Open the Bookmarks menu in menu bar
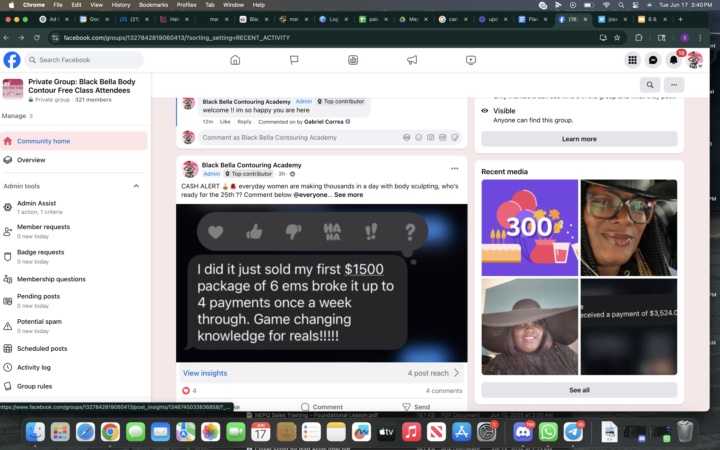Screen dimensions: 720x450 pyautogui.click(x=153, y=5)
